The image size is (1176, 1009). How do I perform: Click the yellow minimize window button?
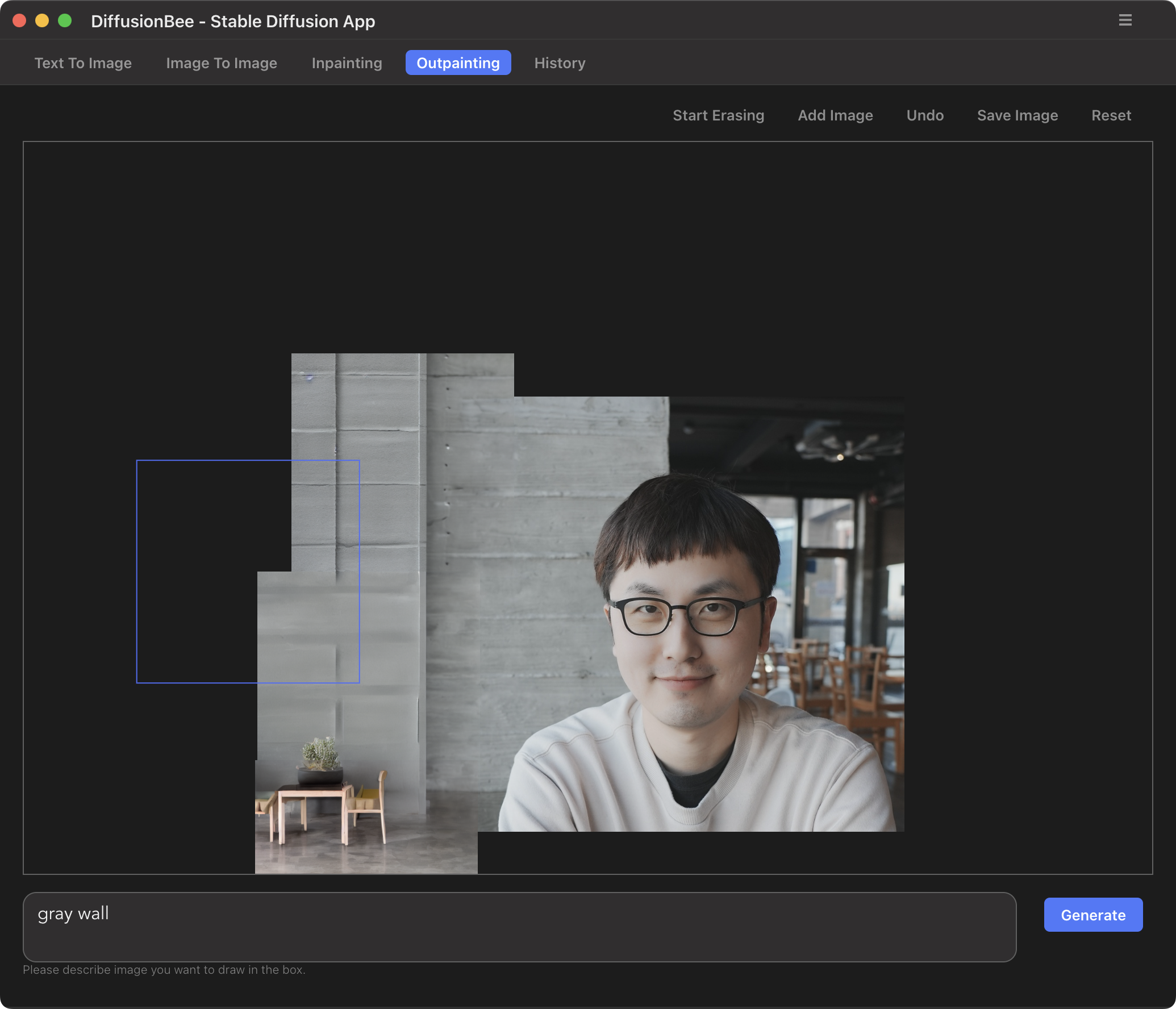click(42, 21)
